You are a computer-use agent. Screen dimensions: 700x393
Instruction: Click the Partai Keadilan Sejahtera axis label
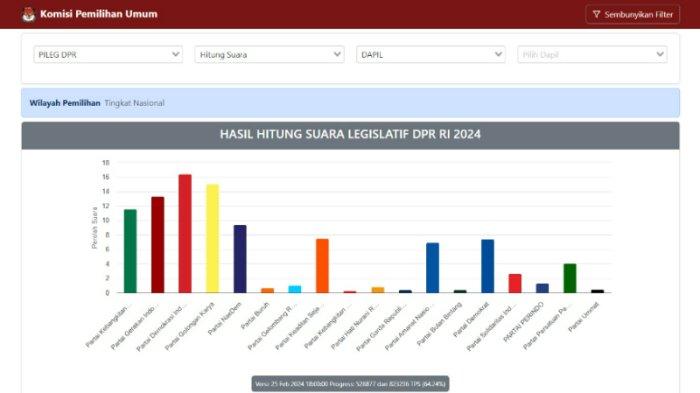(x=299, y=327)
